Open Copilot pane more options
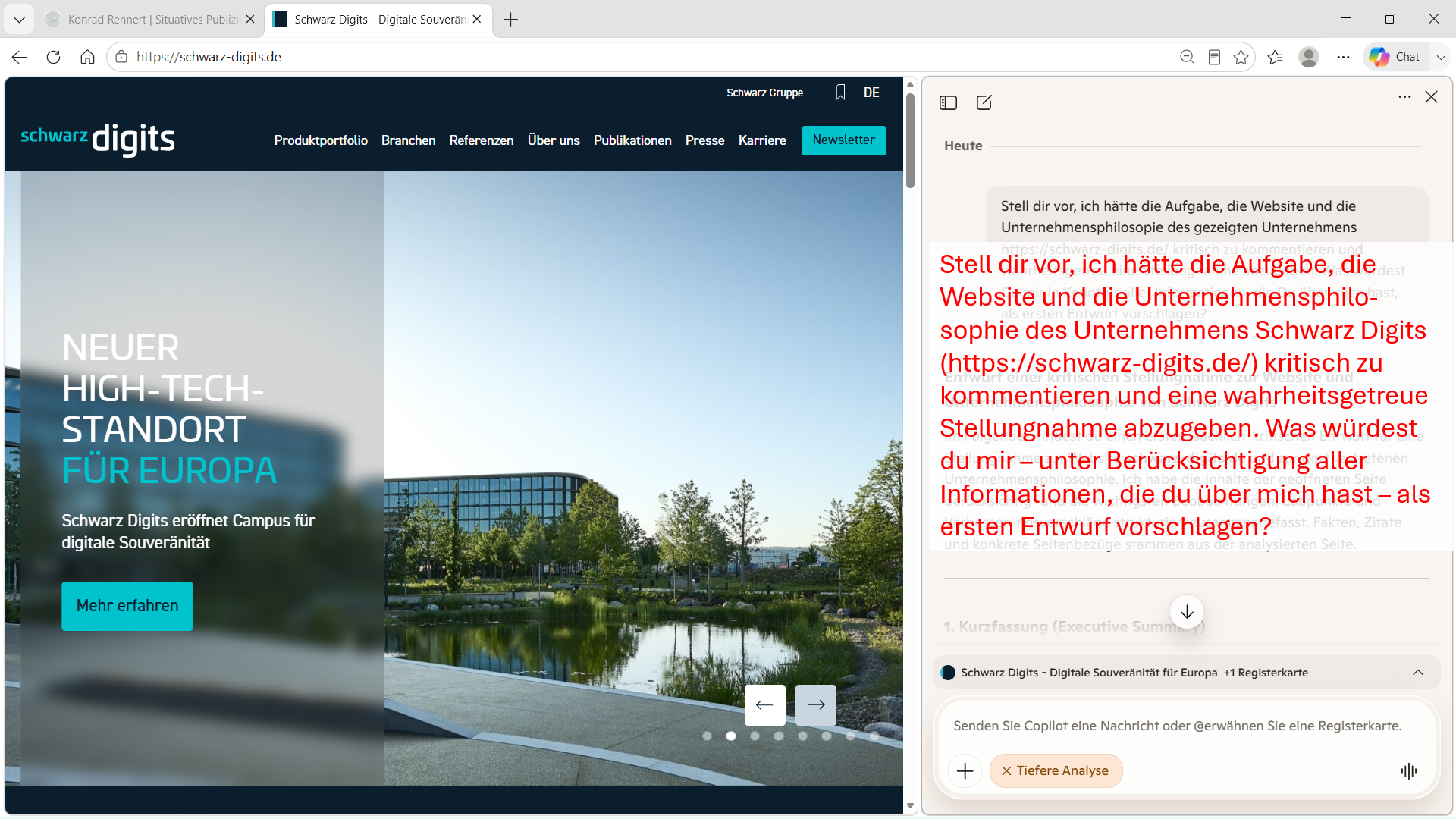This screenshot has height=819, width=1456. pyautogui.click(x=1404, y=97)
